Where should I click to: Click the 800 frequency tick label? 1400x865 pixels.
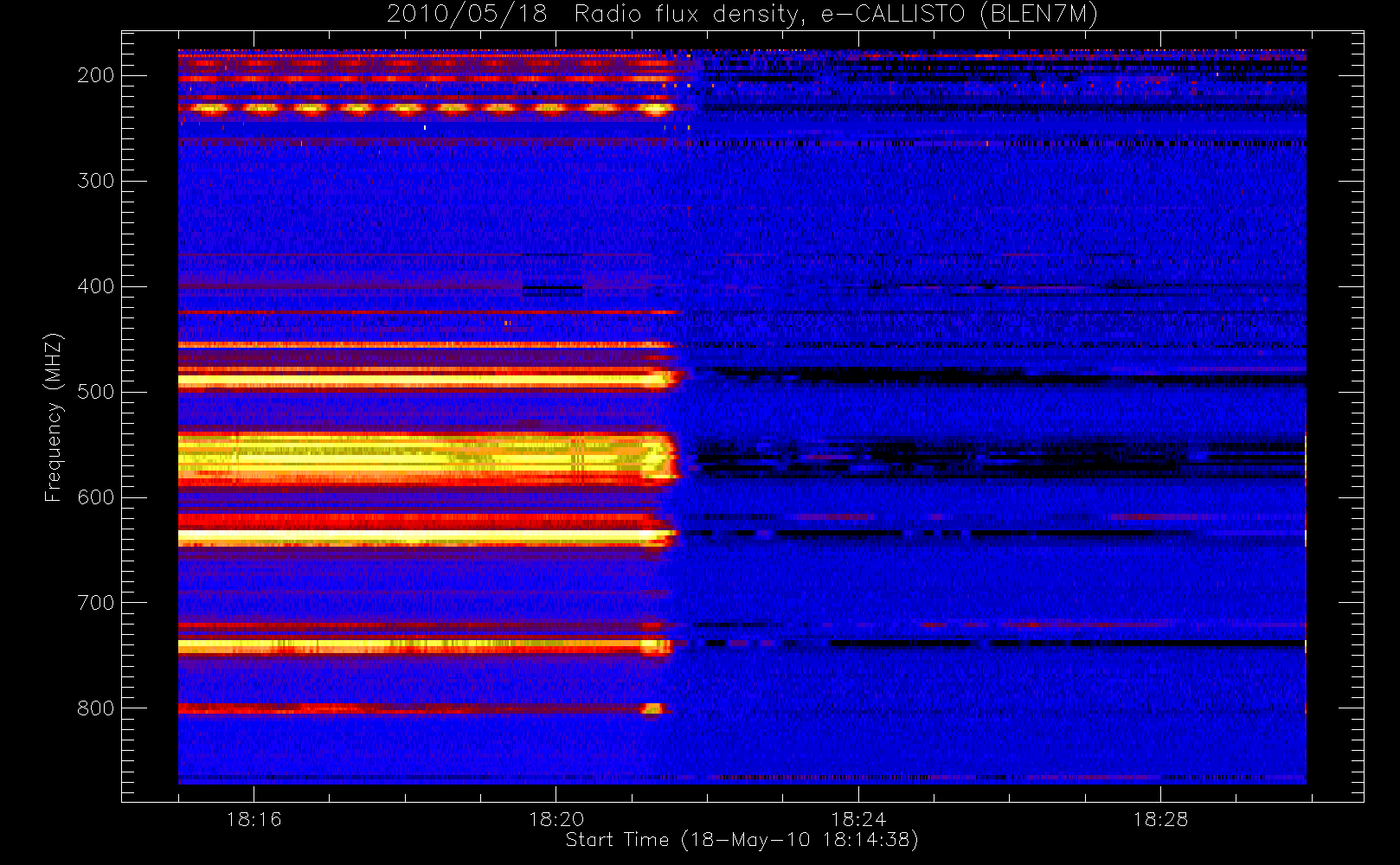[96, 708]
